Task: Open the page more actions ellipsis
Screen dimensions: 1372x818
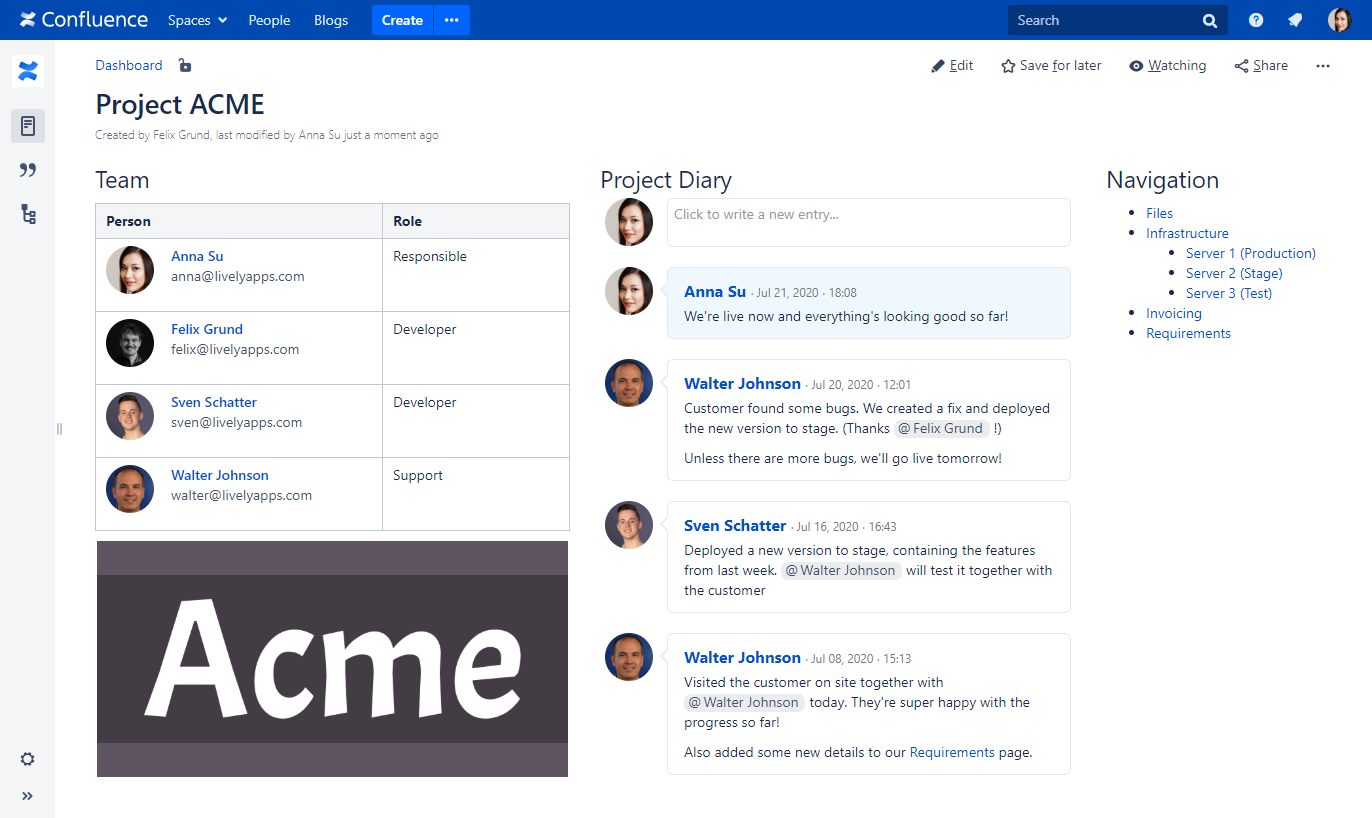Action: (x=1323, y=65)
